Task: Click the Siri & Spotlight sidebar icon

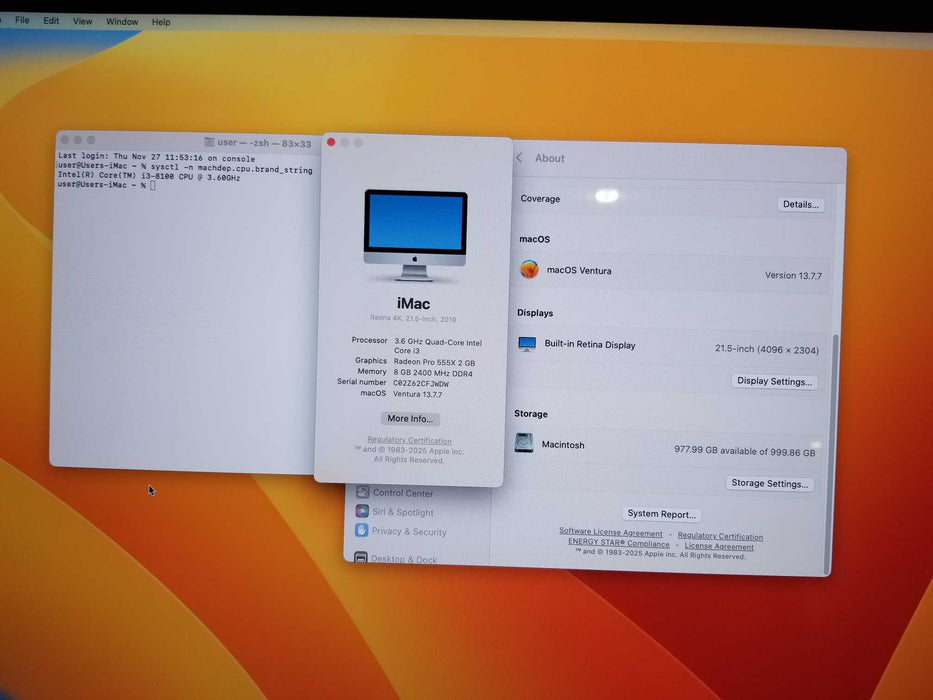Action: point(362,511)
